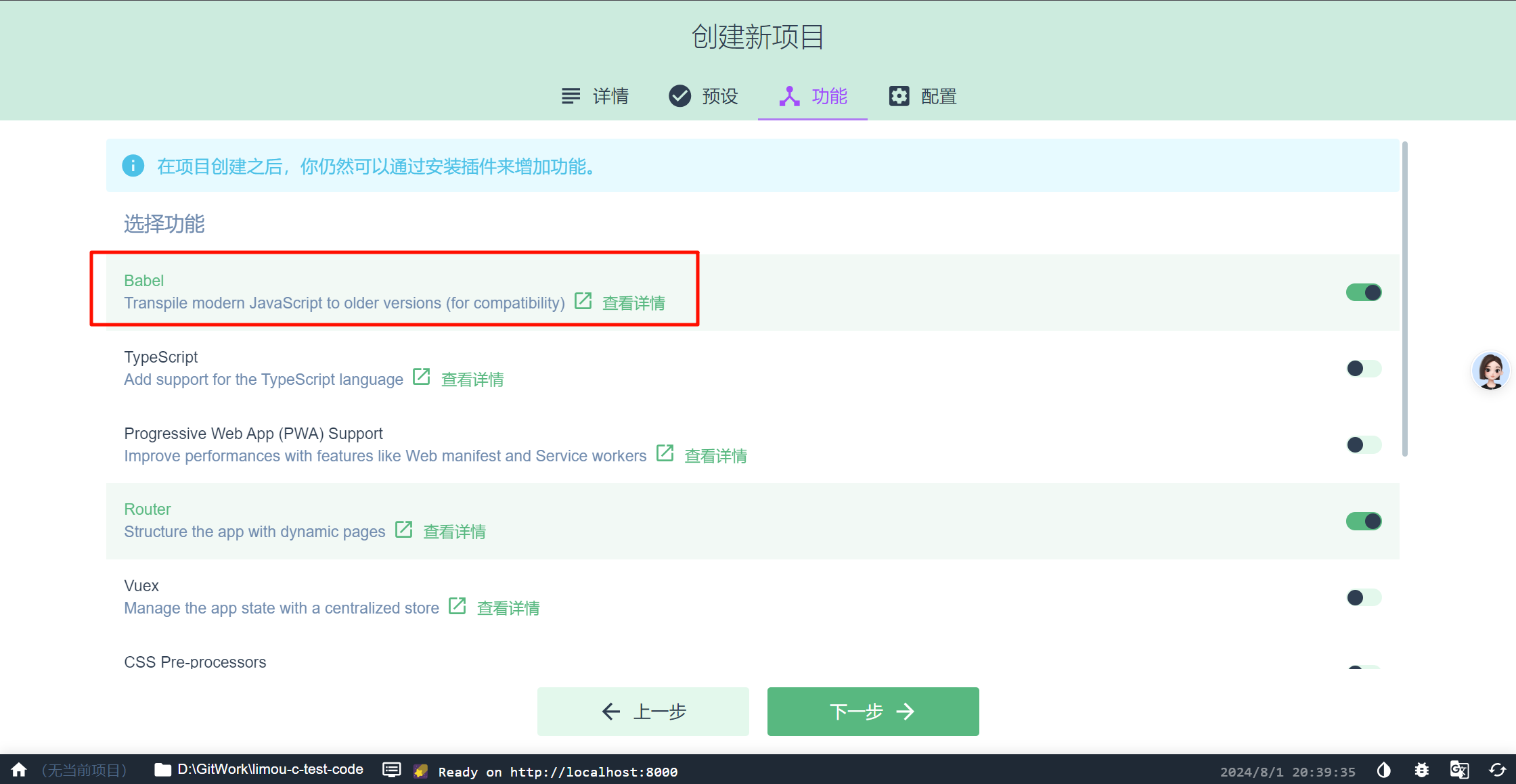Viewport: 1516px width, 784px height.
Task: Turn off the Router toggle
Action: 1363,521
